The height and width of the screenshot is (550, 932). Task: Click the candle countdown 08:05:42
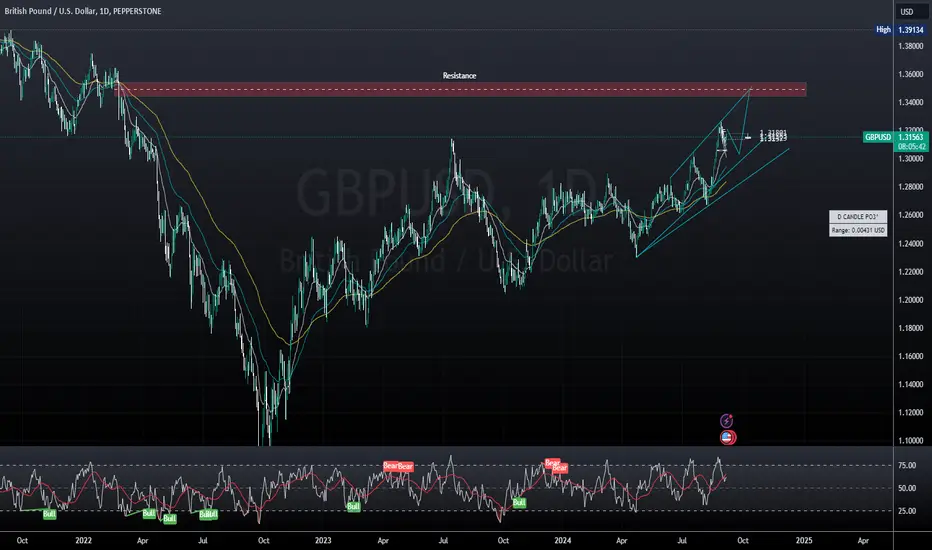point(911,147)
